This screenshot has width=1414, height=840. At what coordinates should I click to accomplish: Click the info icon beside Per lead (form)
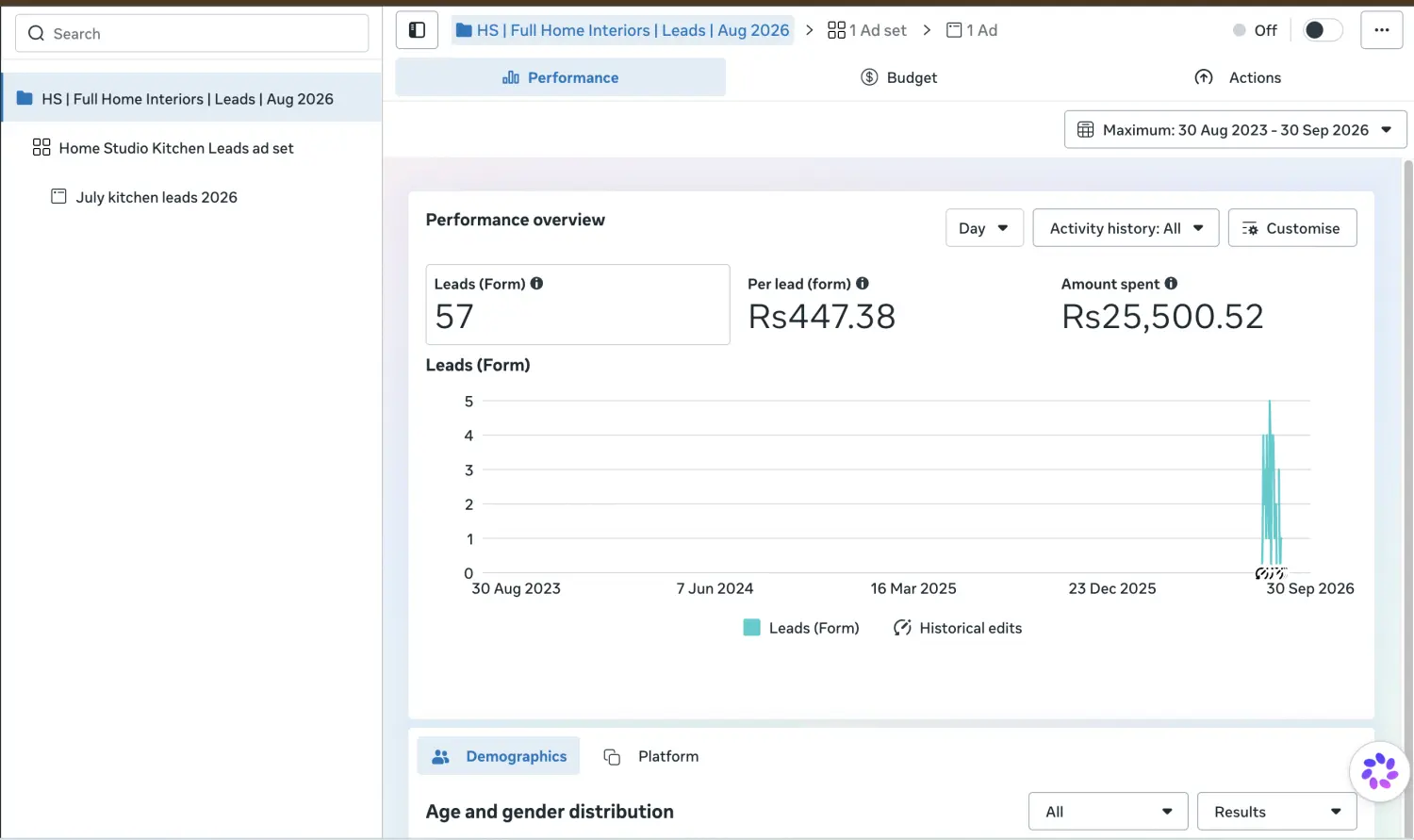pos(863,283)
